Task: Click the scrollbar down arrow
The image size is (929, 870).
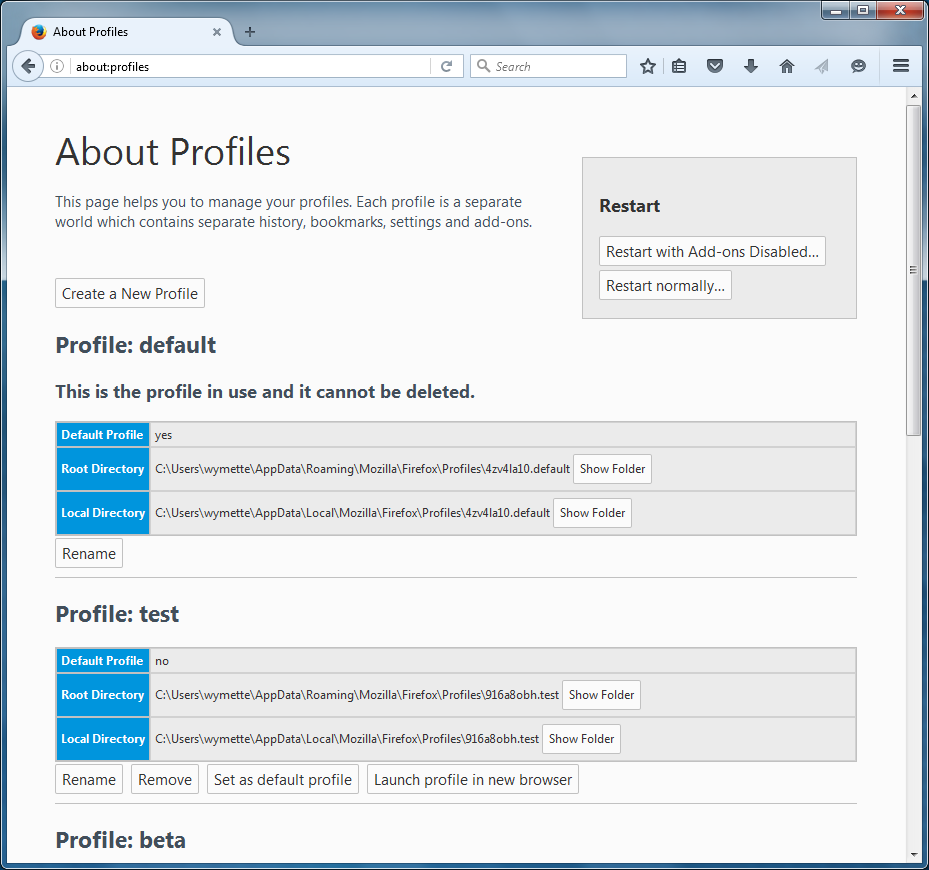Action: coord(914,855)
